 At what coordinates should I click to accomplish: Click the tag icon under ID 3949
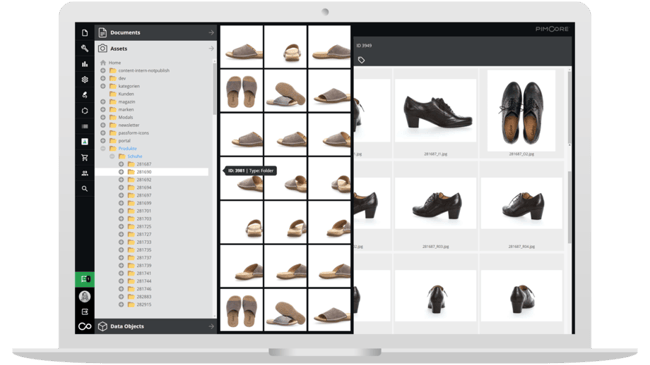[361, 60]
